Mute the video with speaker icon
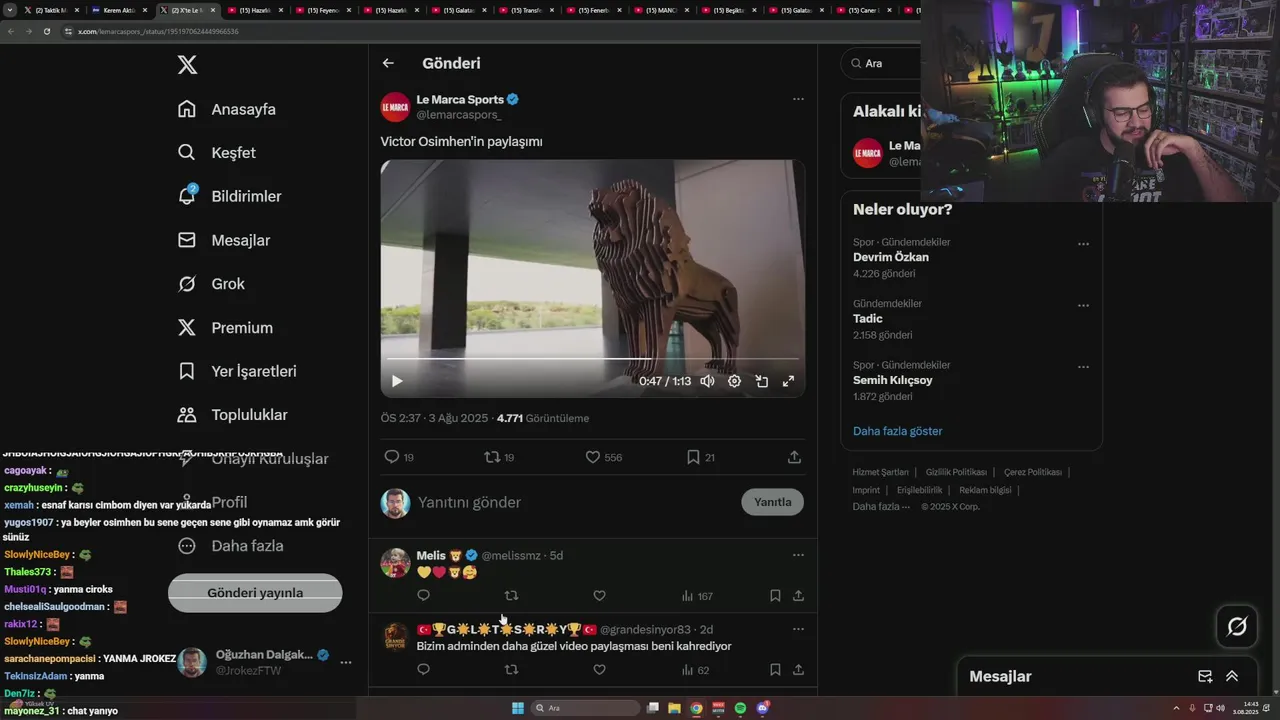 point(707,381)
